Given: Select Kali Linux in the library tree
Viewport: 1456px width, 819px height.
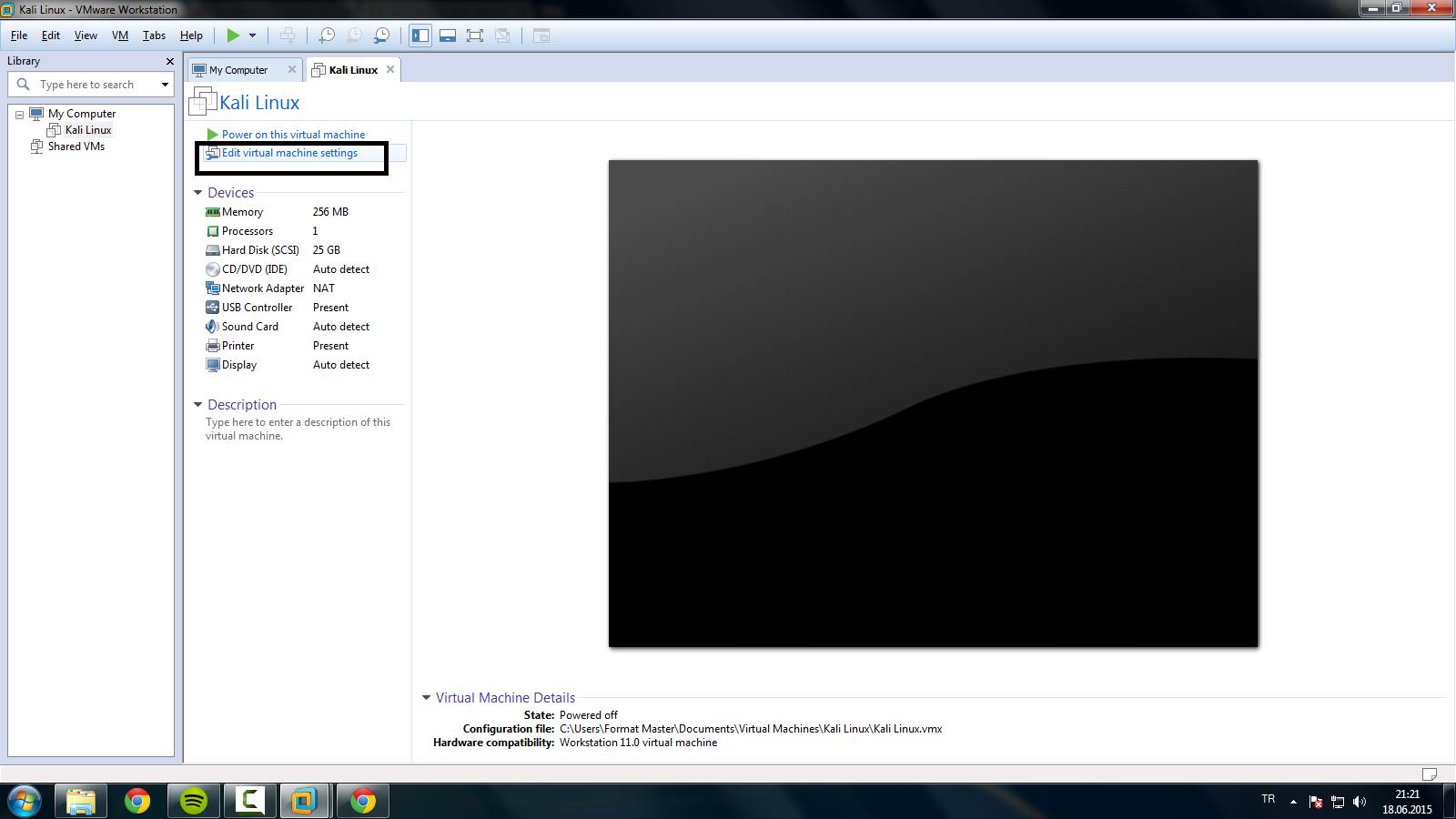Looking at the screenshot, I should [x=88, y=130].
